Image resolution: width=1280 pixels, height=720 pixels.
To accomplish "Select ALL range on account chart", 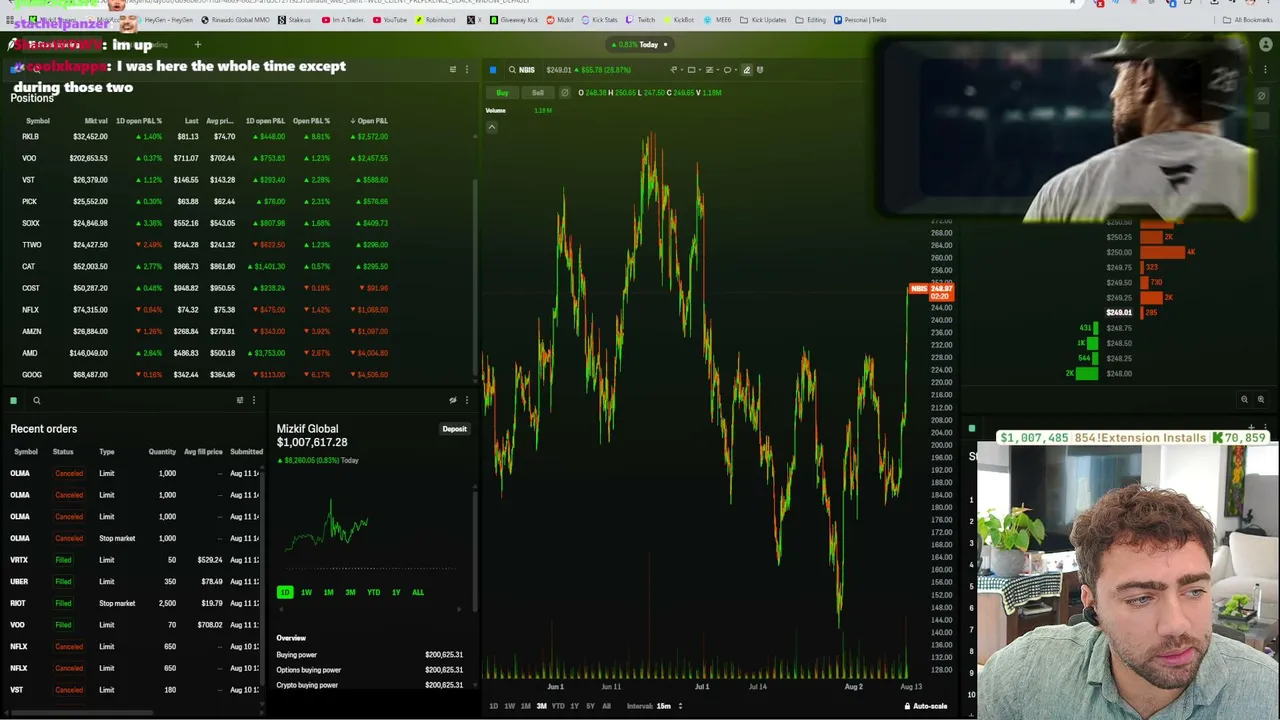I will [418, 592].
